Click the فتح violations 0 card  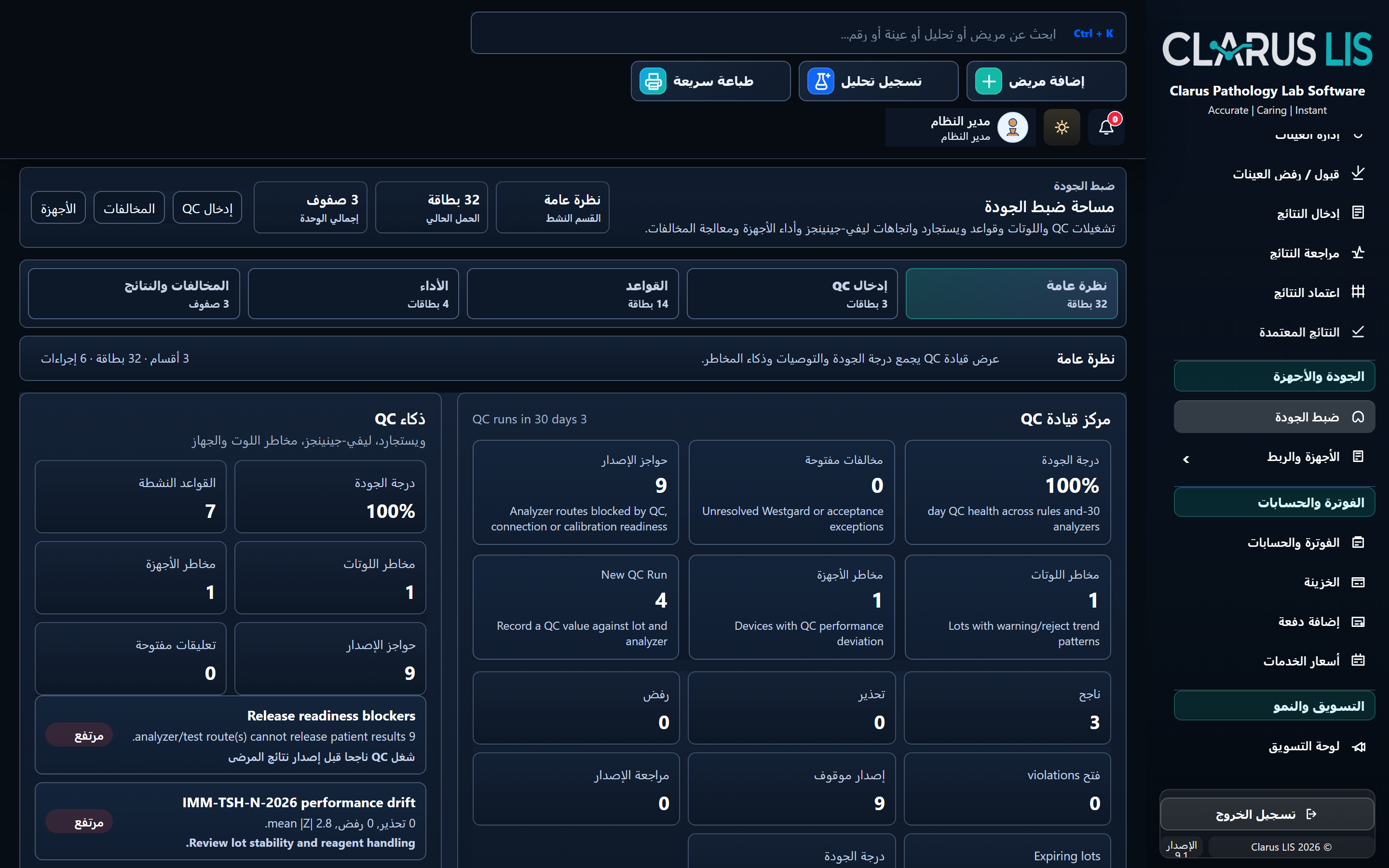[x=1008, y=789]
